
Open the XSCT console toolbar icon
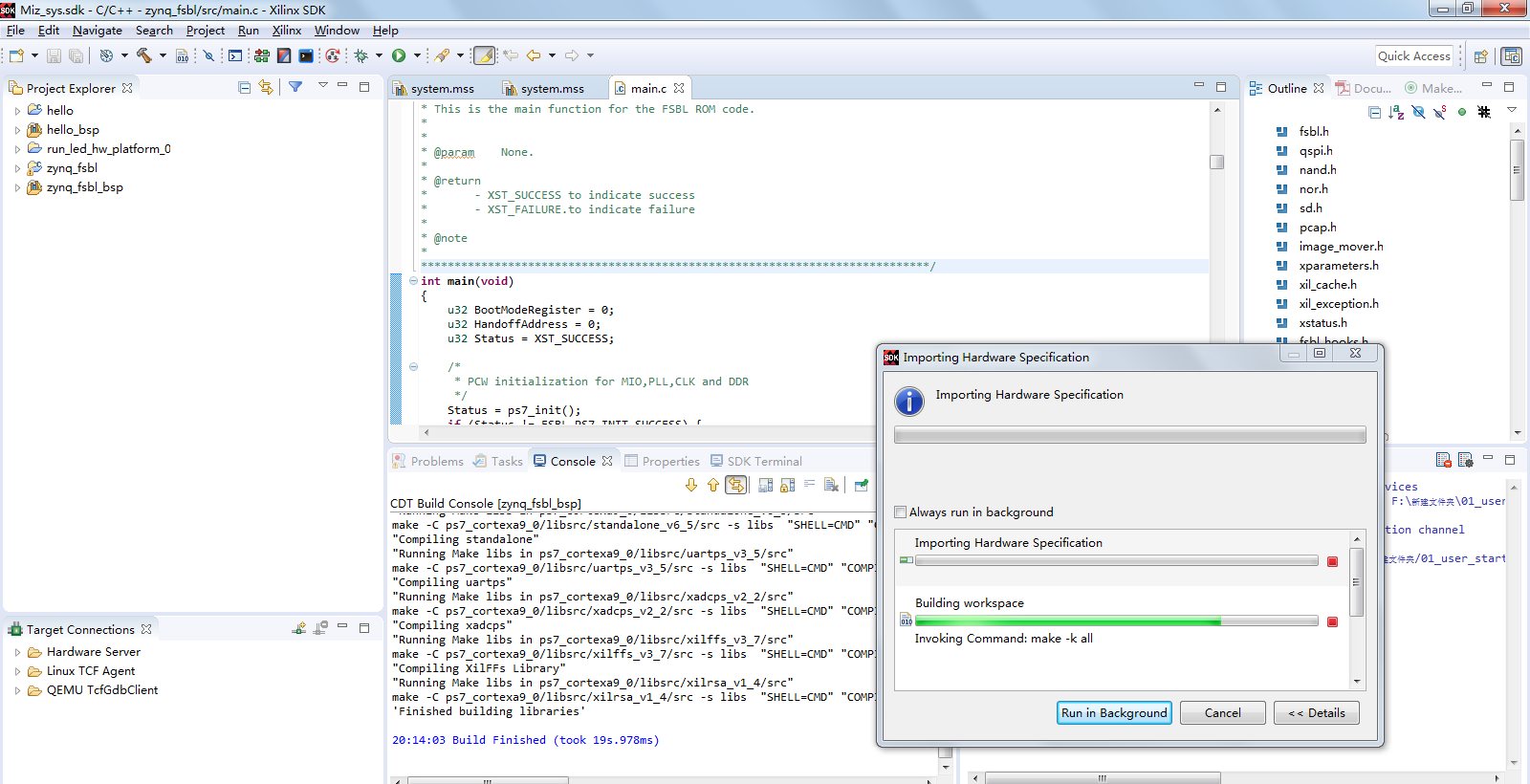306,56
